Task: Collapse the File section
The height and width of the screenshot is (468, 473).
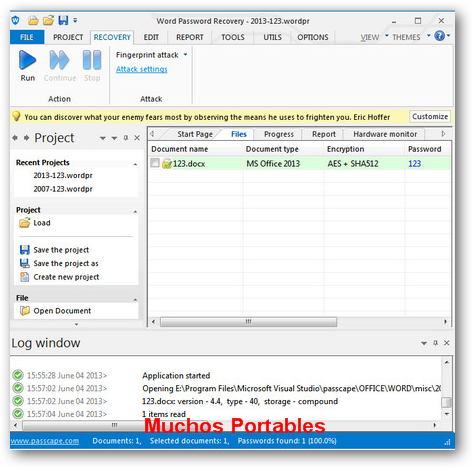Action: tap(135, 300)
